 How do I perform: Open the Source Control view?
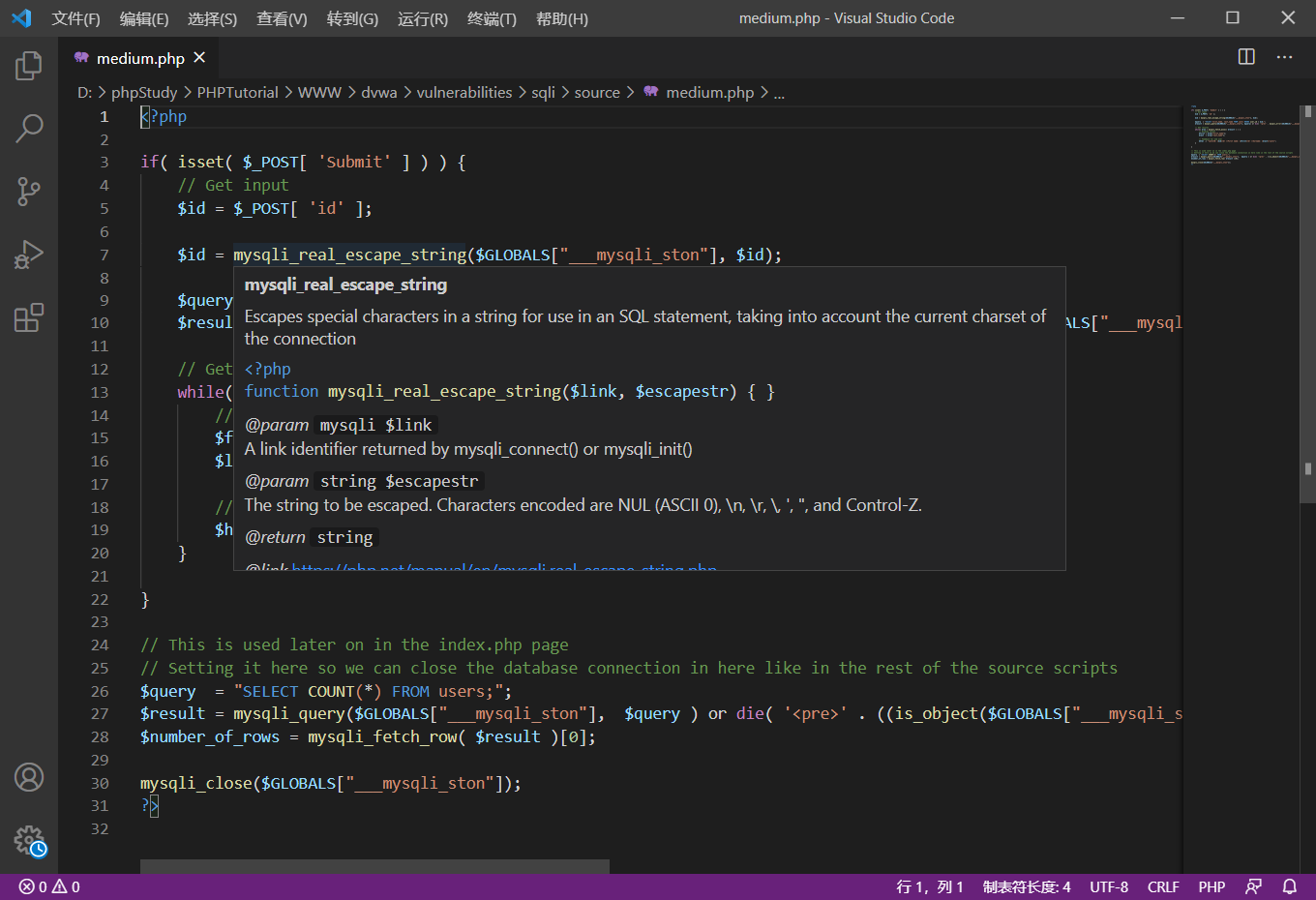(29, 191)
